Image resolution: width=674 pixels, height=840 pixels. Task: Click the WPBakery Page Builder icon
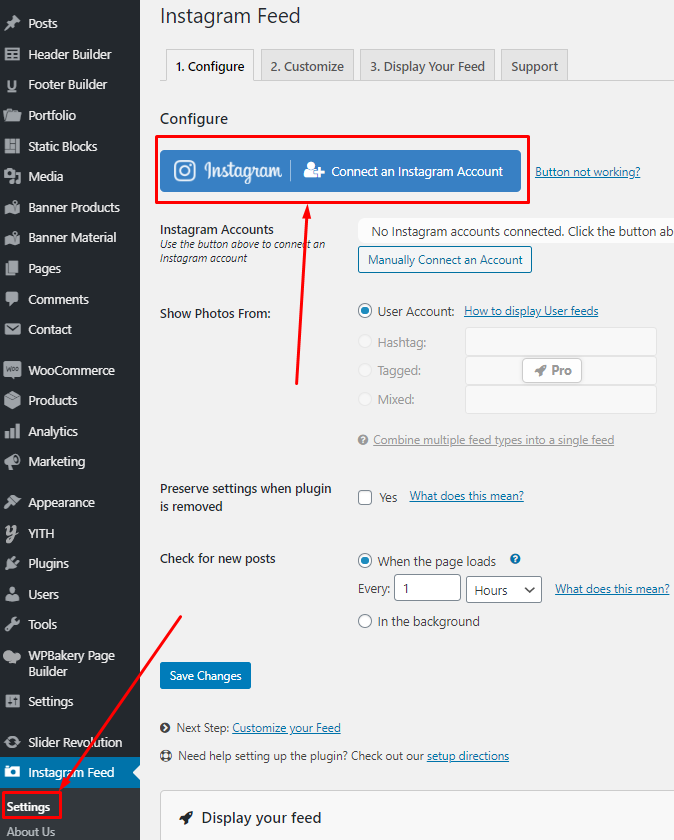click(12, 656)
